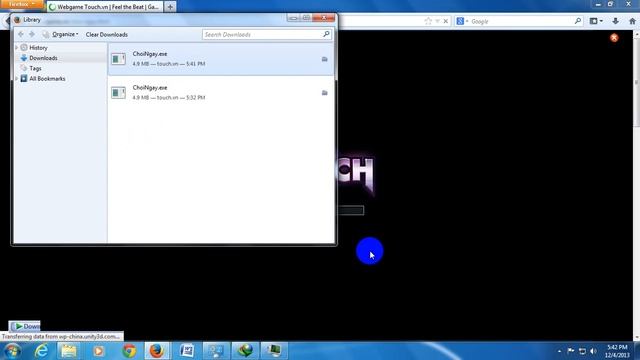Select ChoiNgay.exe downloaded at 5:32 PM

coord(221,93)
